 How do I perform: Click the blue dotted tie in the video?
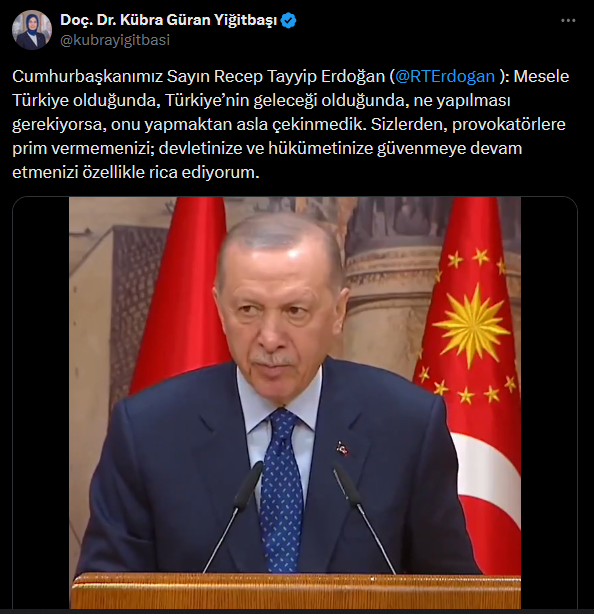pos(280,489)
